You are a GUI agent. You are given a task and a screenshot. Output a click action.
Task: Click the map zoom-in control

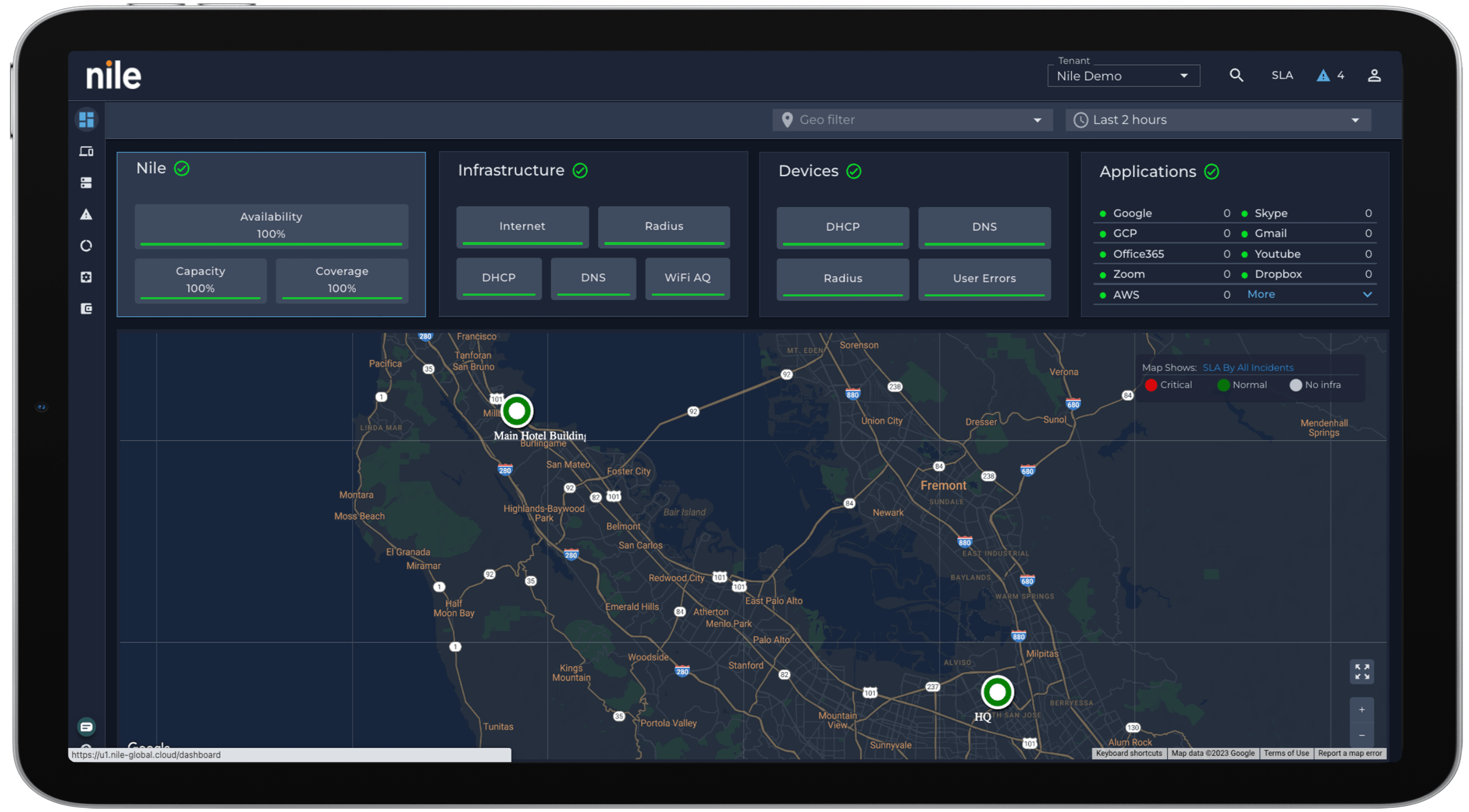click(x=1362, y=710)
